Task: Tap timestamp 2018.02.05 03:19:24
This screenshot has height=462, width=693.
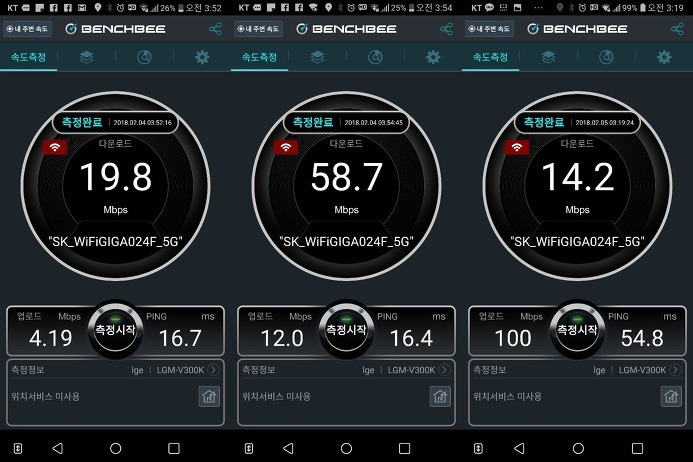Action: (604, 122)
